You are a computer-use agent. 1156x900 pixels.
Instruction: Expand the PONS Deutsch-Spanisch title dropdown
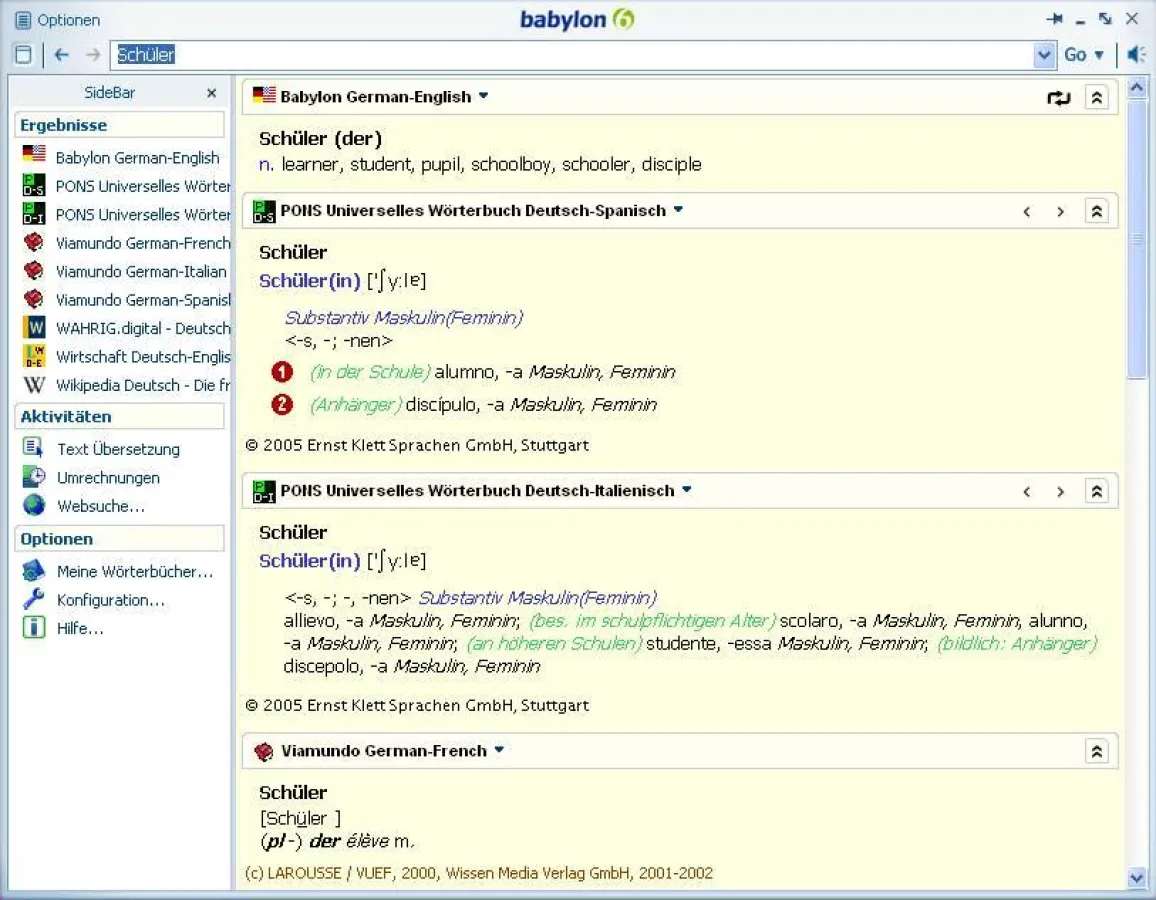tap(678, 210)
